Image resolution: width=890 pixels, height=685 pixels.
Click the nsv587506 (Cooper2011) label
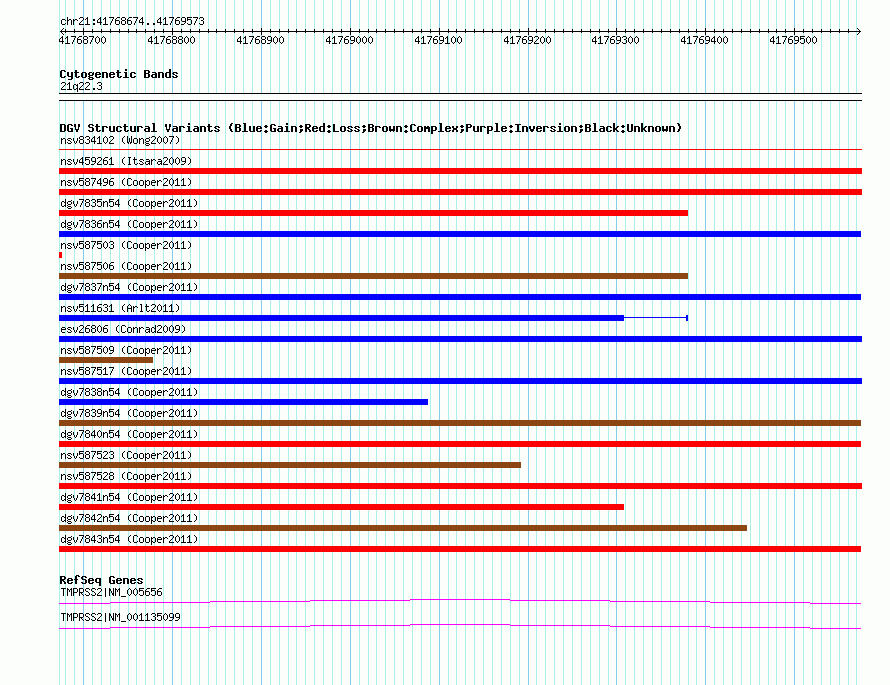[x=126, y=266]
